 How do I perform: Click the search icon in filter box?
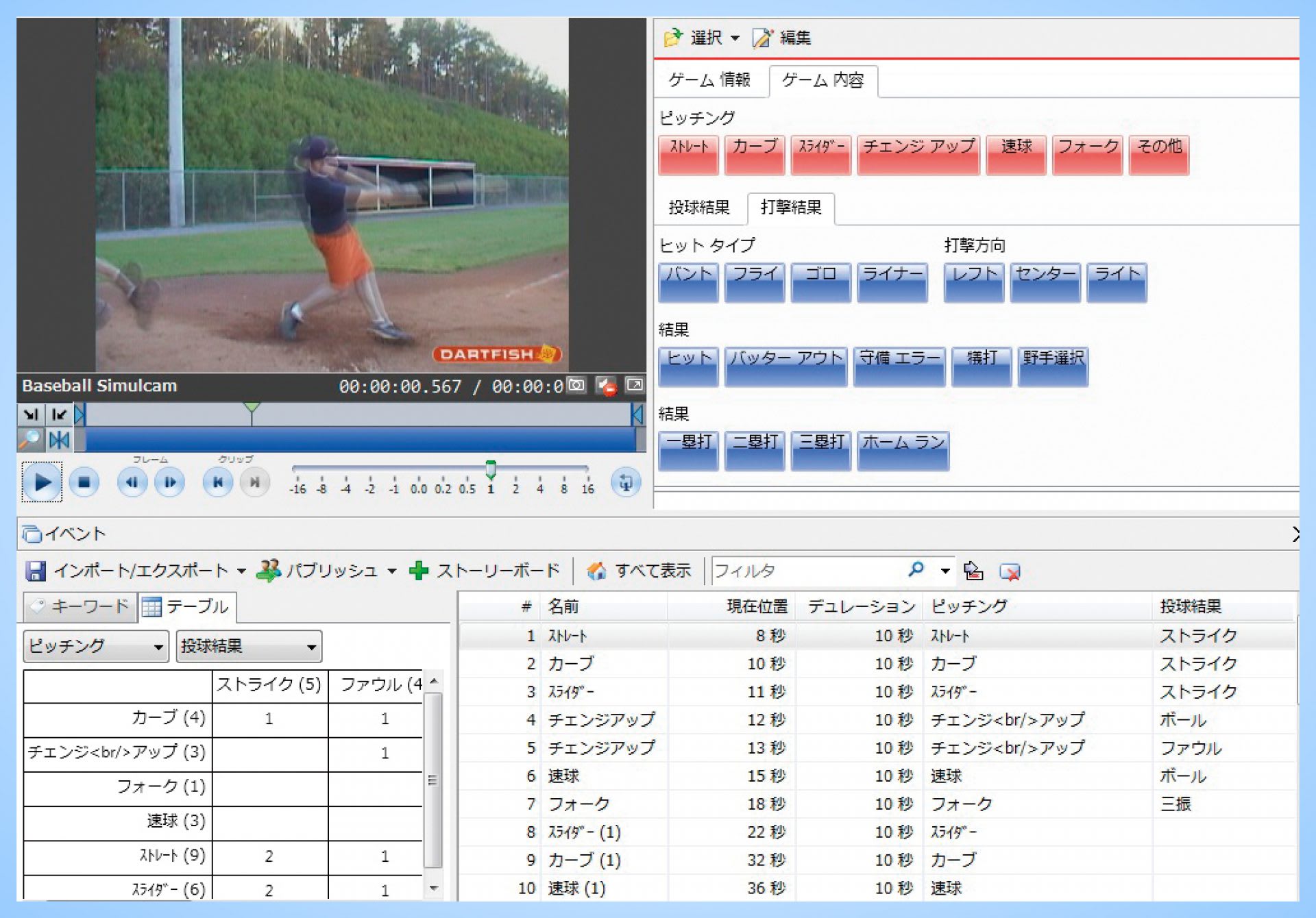tap(916, 569)
